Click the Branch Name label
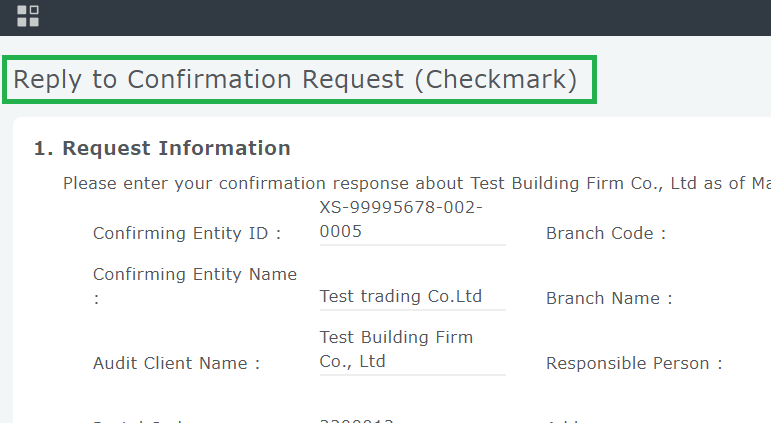The height and width of the screenshot is (423, 771). pyautogui.click(x=609, y=298)
